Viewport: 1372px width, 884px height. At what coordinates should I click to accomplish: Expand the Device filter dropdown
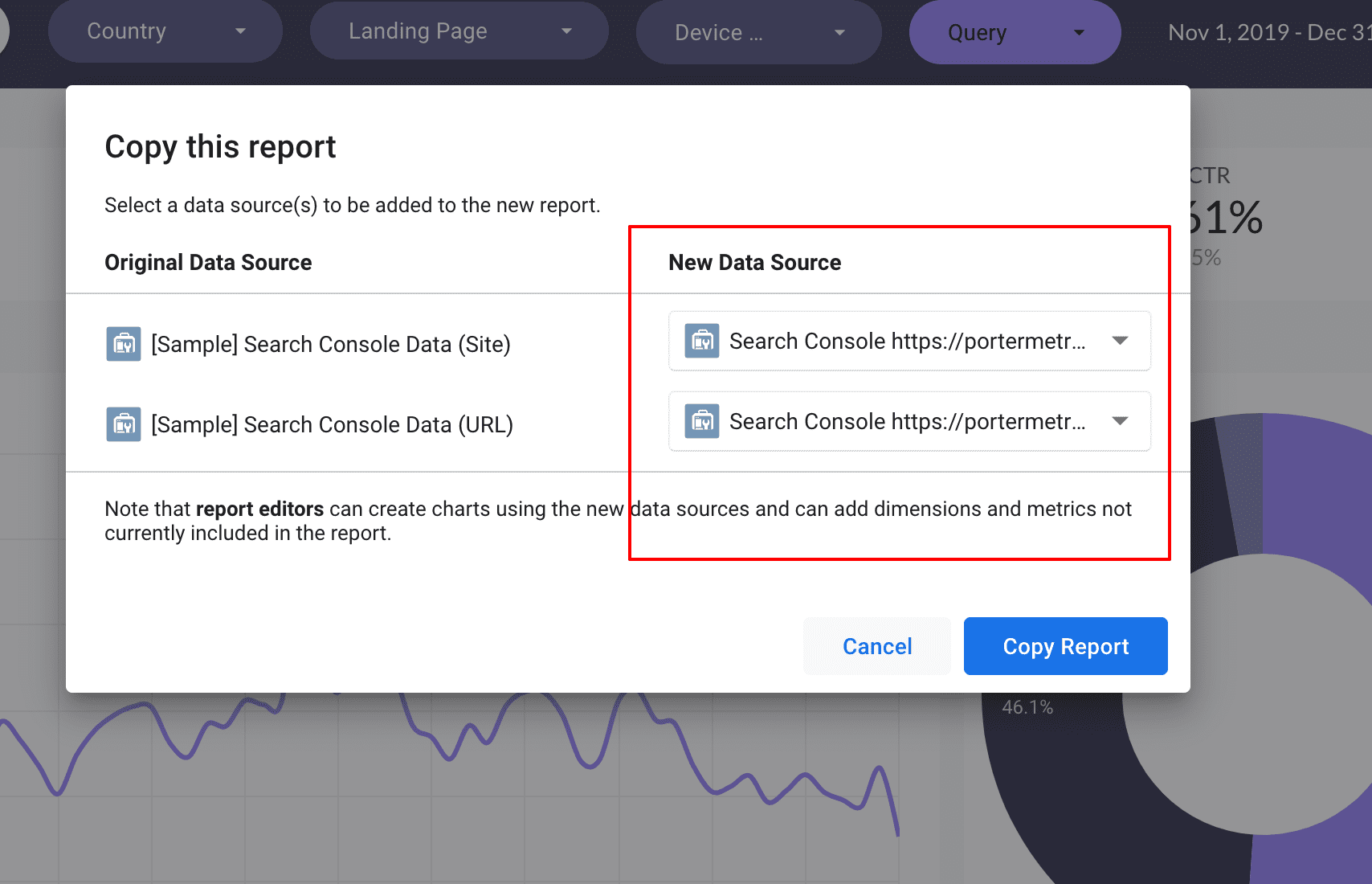(x=758, y=32)
